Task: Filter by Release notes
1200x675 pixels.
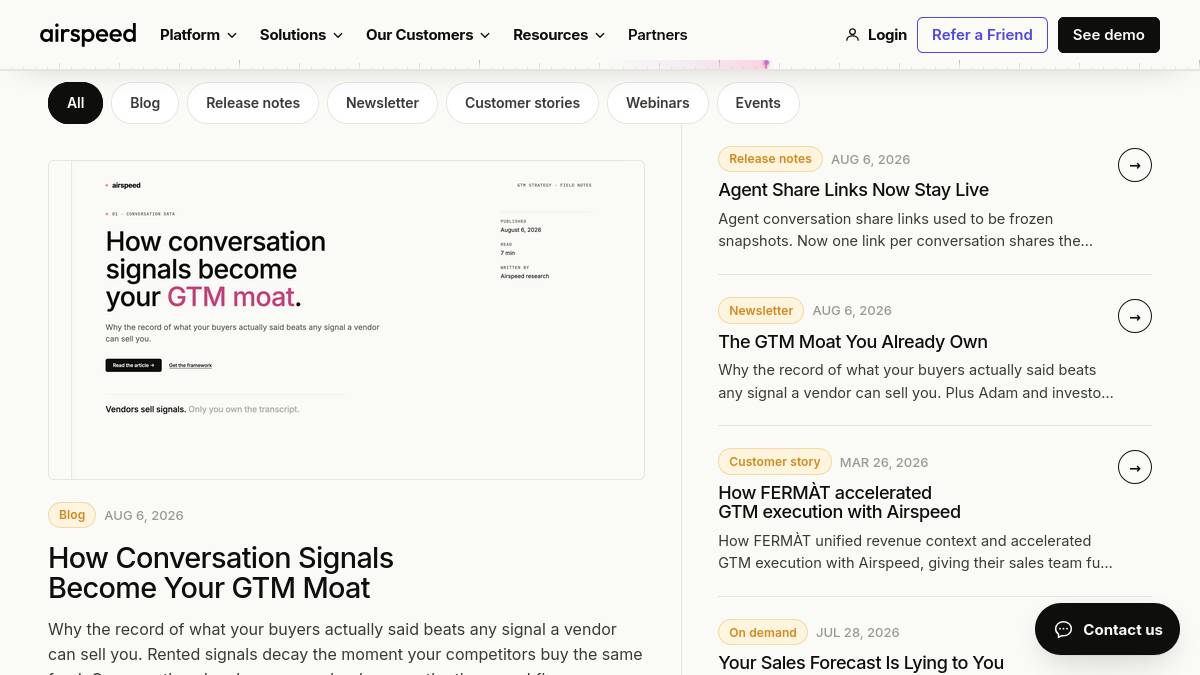Action: click(253, 103)
